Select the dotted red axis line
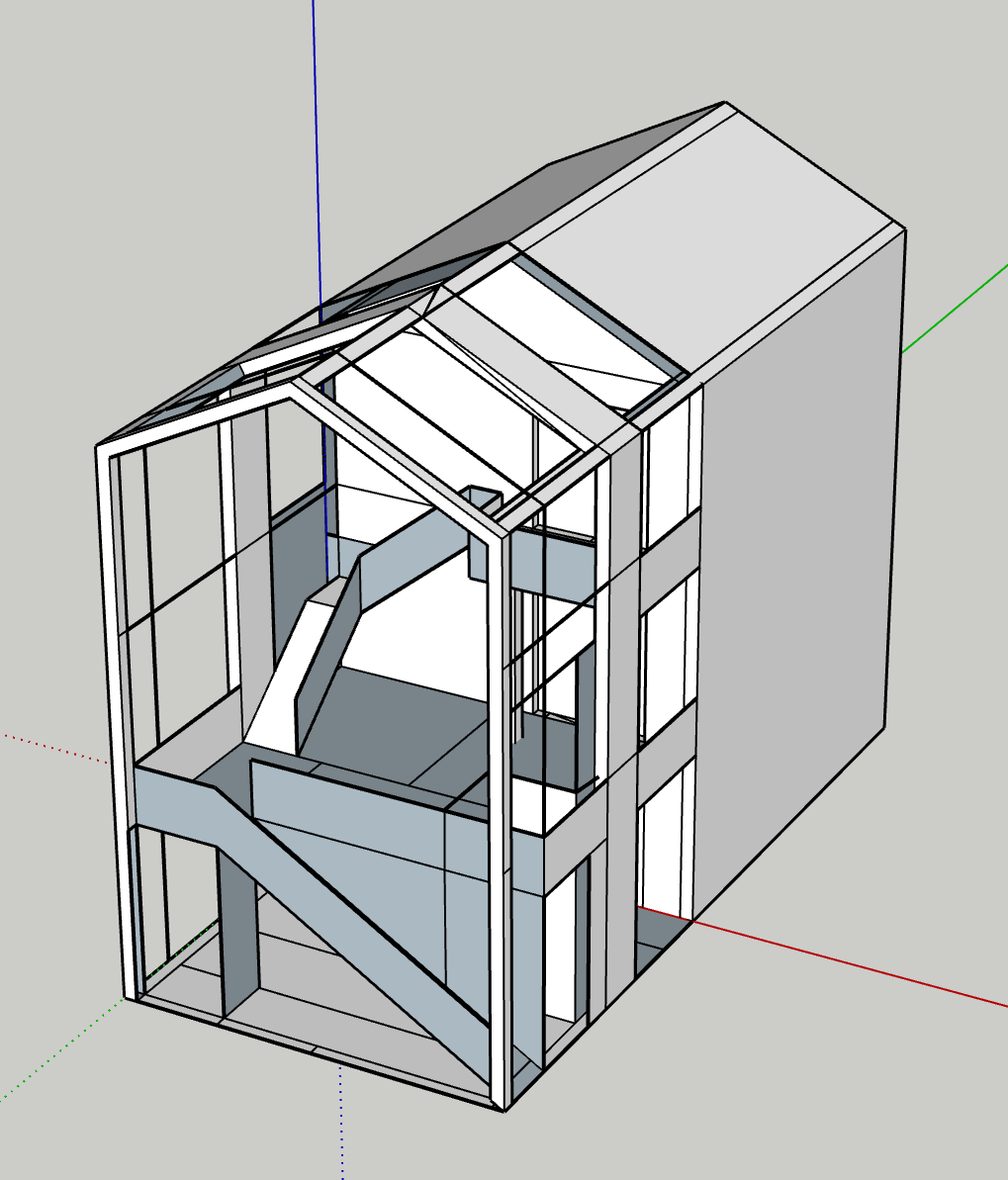The width and height of the screenshot is (1008, 1180). click(x=49, y=747)
